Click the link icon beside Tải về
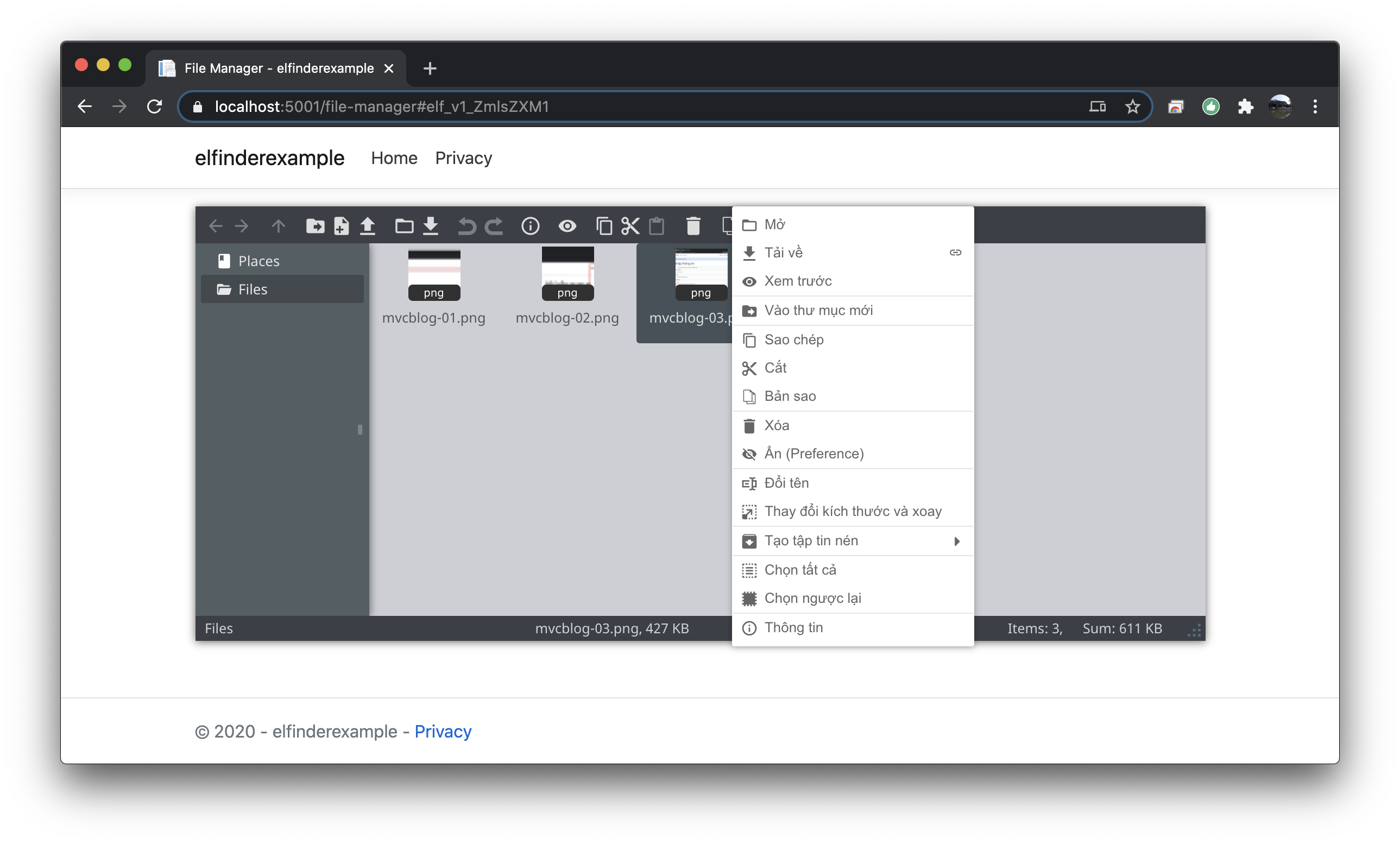The height and width of the screenshot is (844, 1400). coord(955,253)
